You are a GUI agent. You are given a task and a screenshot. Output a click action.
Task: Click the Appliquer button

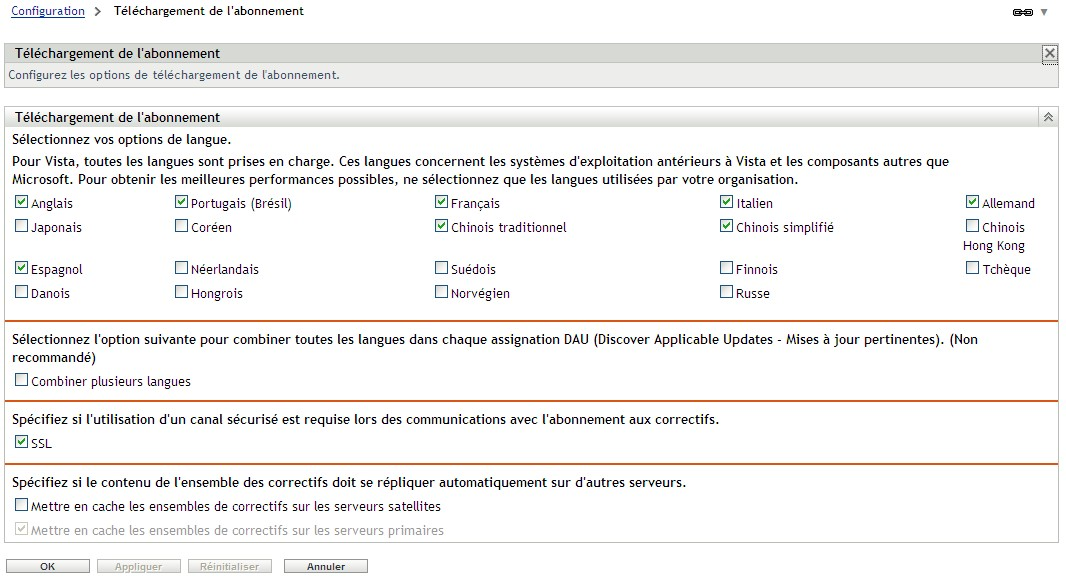[x=138, y=565]
